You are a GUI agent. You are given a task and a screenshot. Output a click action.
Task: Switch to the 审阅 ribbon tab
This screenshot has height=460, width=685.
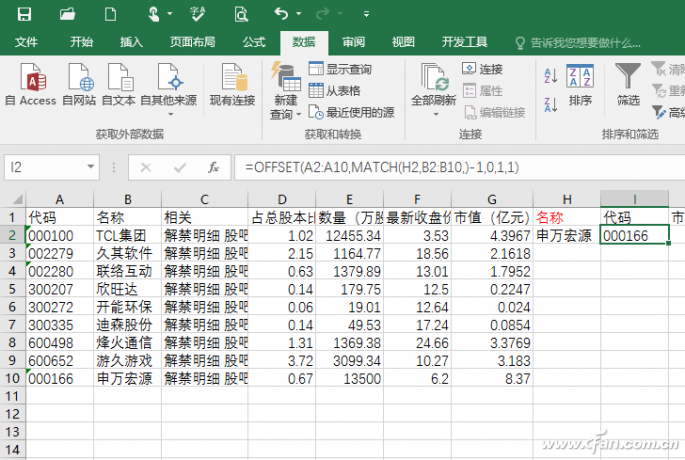point(353,42)
